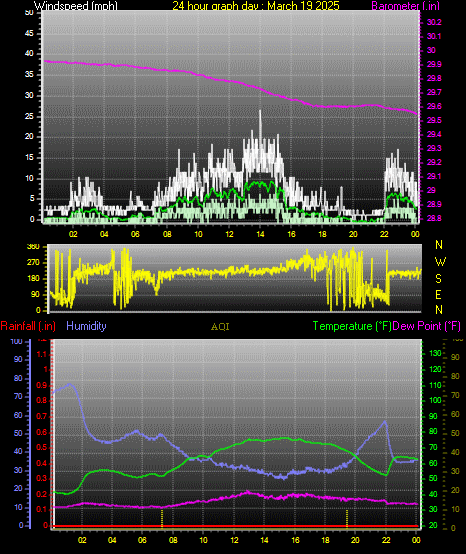Click the yellow dotted marker just before hour 20 on the bottom graph

click(347, 519)
